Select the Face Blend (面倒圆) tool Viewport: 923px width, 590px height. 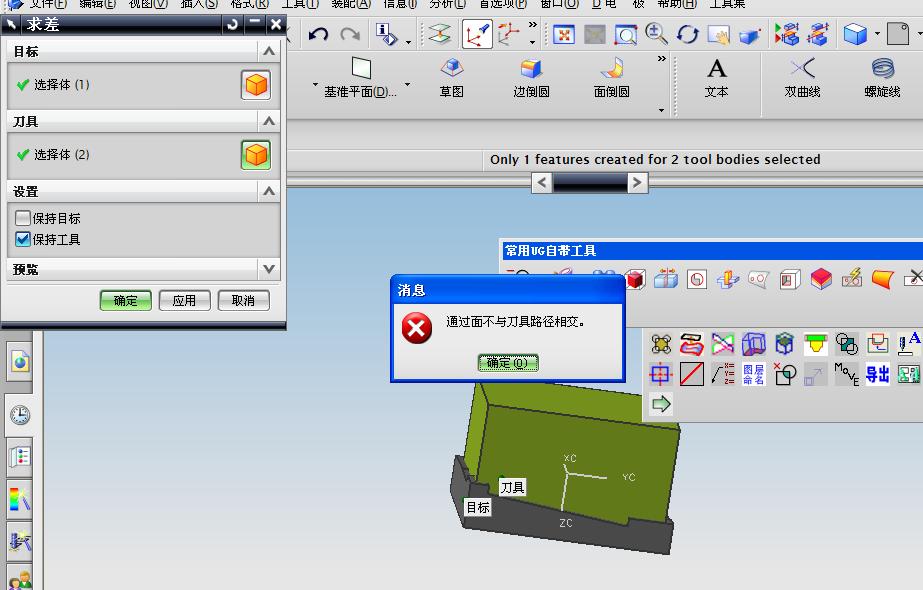(x=612, y=78)
